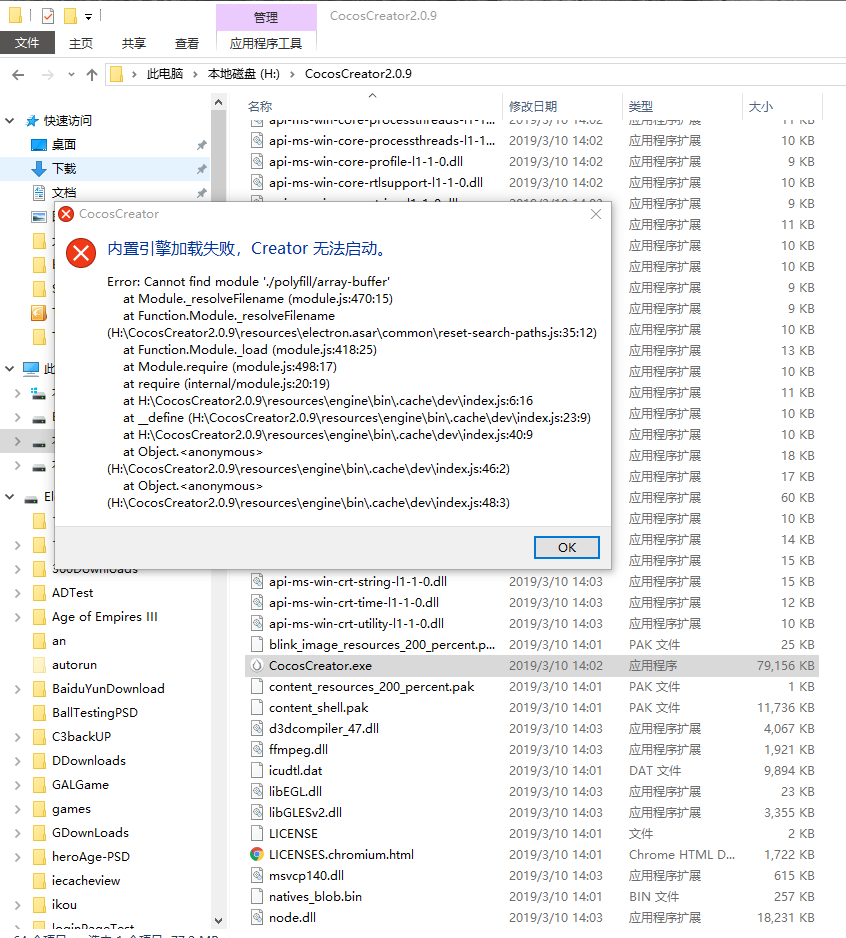Click the pin icon next to 文档
Screen dimensions: 846x938
click(202, 193)
